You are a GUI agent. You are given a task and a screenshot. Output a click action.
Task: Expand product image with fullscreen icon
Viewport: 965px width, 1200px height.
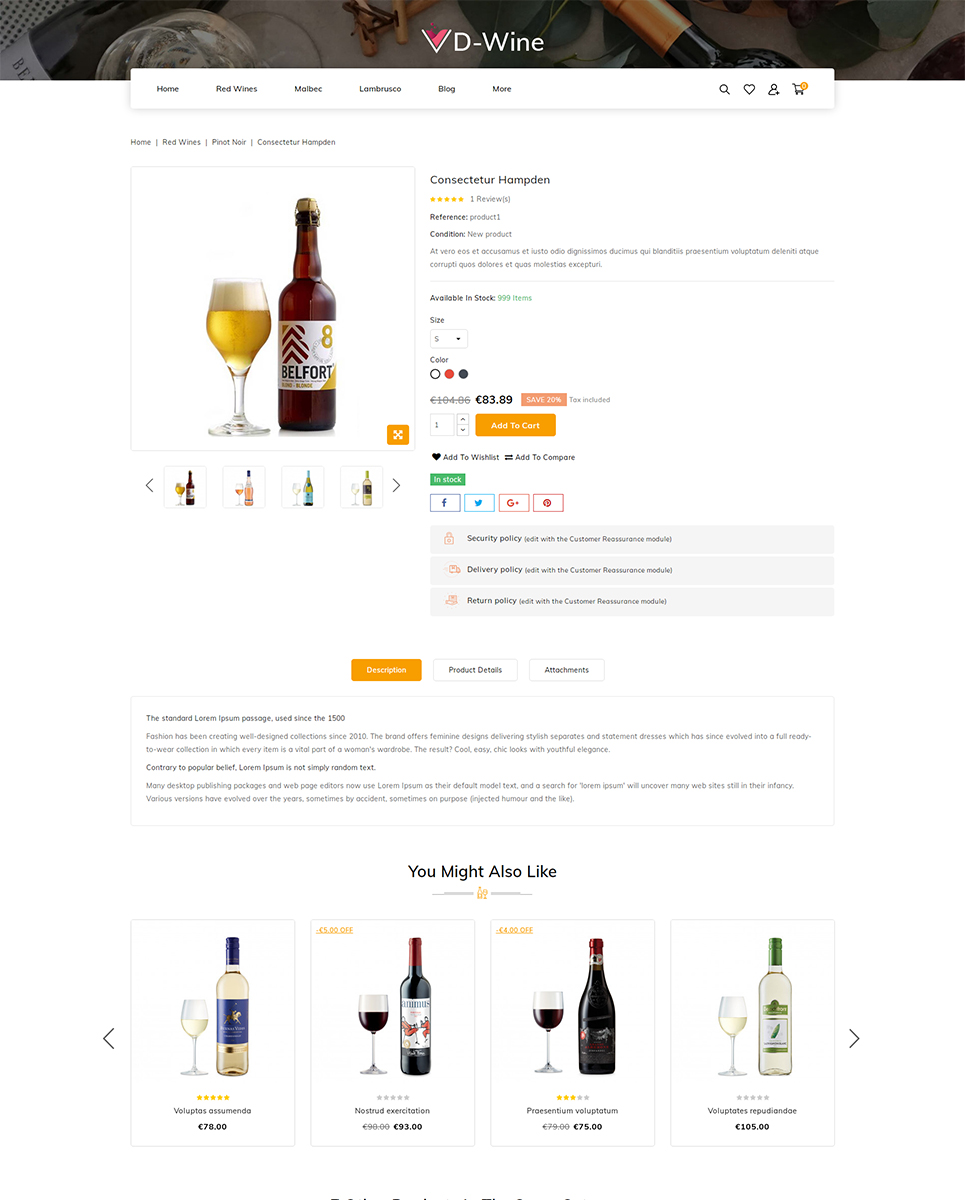pyautogui.click(x=398, y=434)
